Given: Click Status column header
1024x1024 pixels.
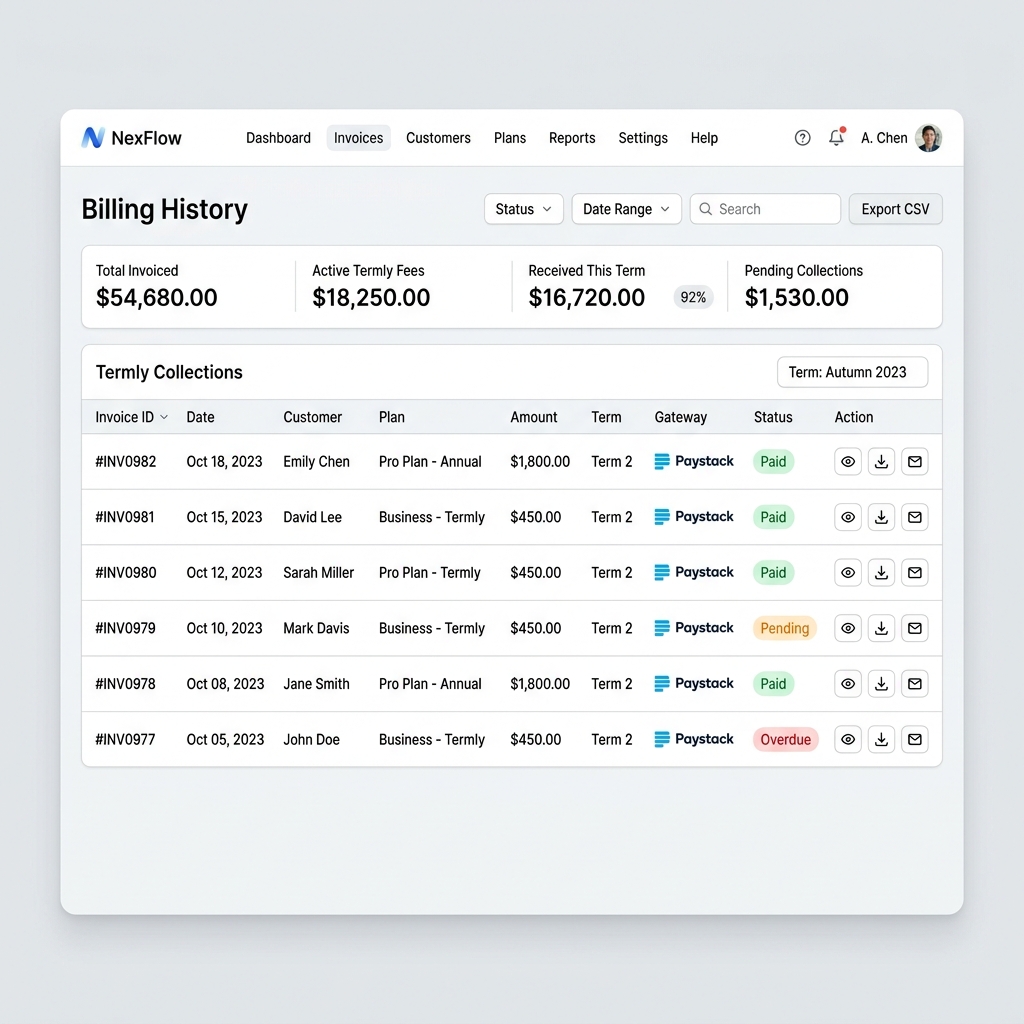Looking at the screenshot, I should click(773, 417).
